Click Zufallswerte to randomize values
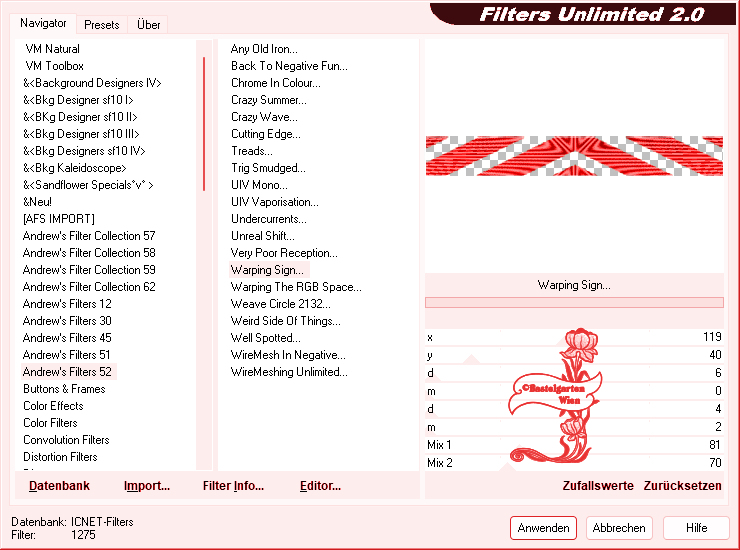Image resolution: width=740 pixels, height=550 pixels. (x=598, y=486)
